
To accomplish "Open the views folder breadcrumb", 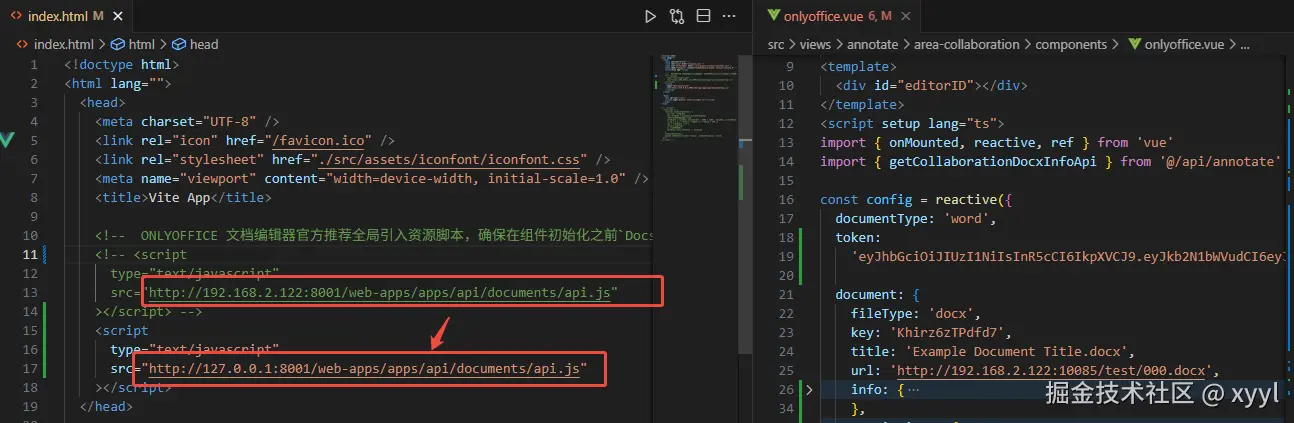I will 816,44.
